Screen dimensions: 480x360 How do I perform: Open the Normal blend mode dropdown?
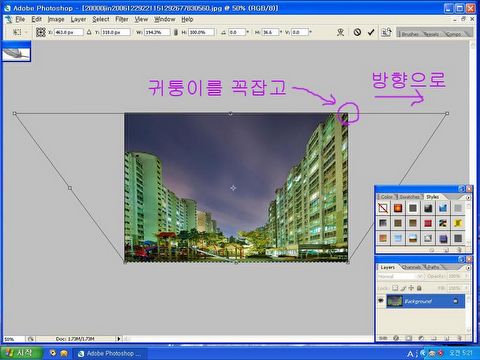pyautogui.click(x=401, y=276)
